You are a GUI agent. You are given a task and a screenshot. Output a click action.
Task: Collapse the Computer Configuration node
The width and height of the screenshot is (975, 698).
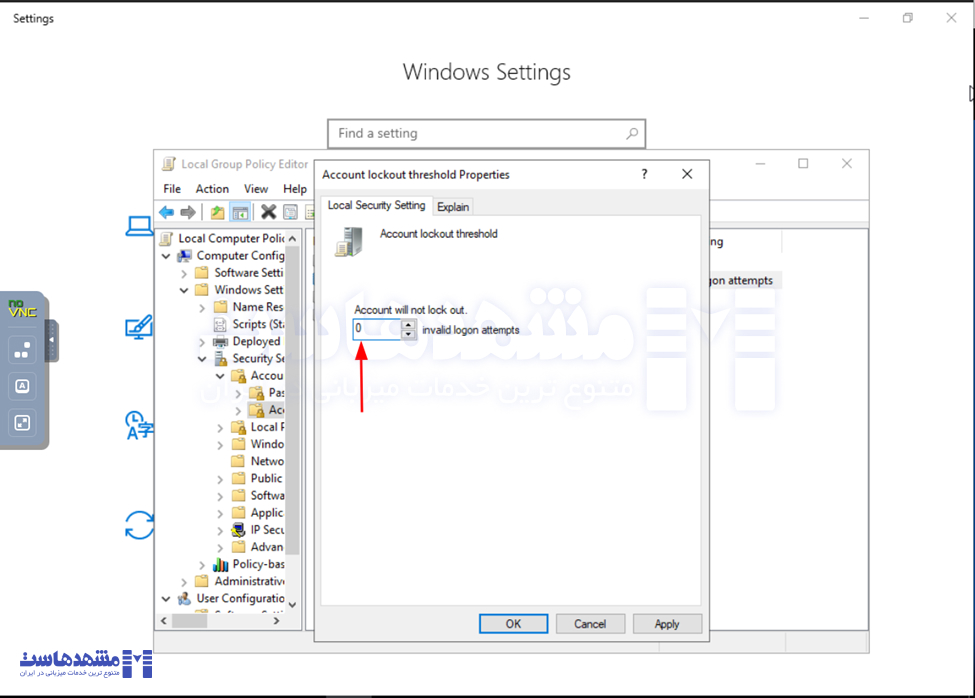(x=166, y=256)
